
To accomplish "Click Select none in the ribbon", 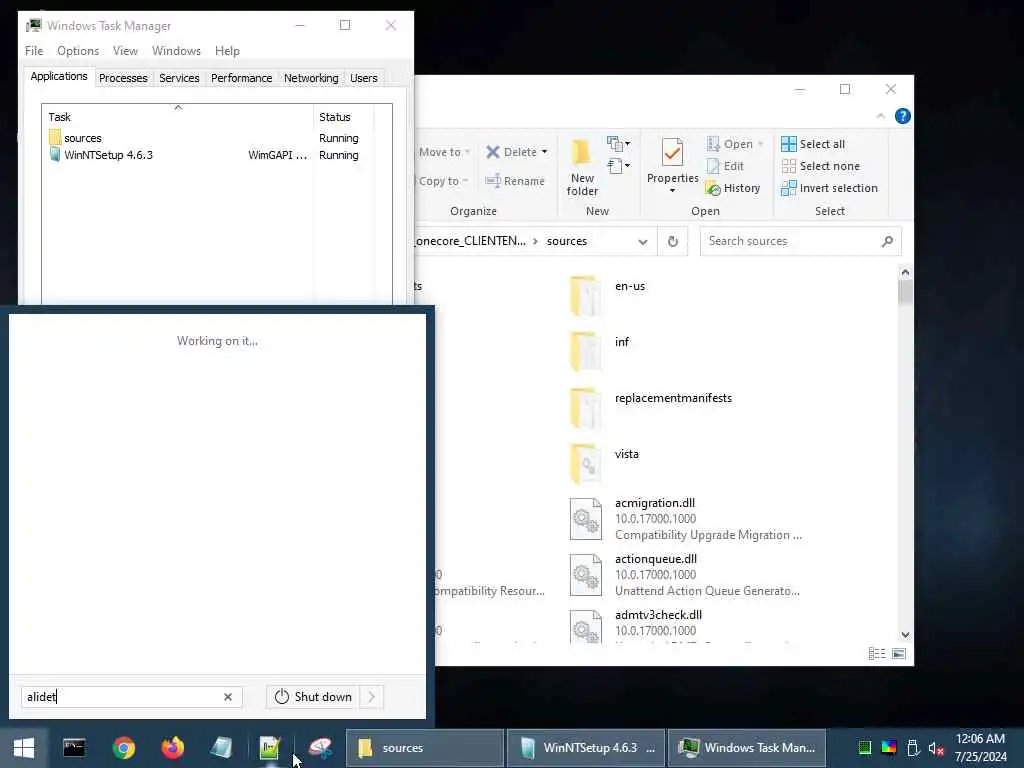I will [820, 166].
